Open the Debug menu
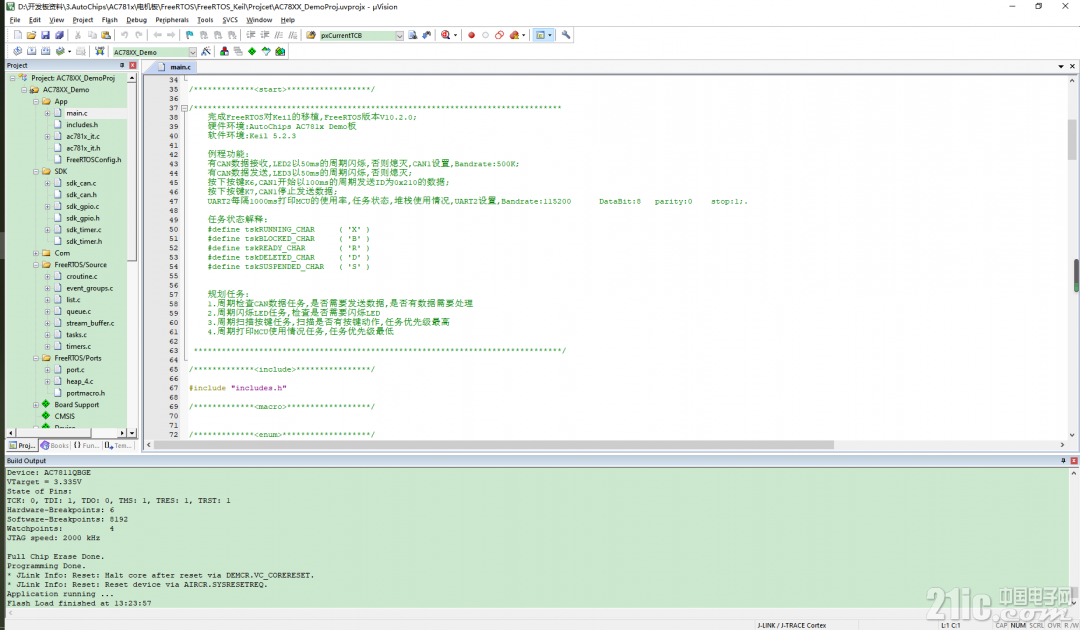 coord(136,20)
